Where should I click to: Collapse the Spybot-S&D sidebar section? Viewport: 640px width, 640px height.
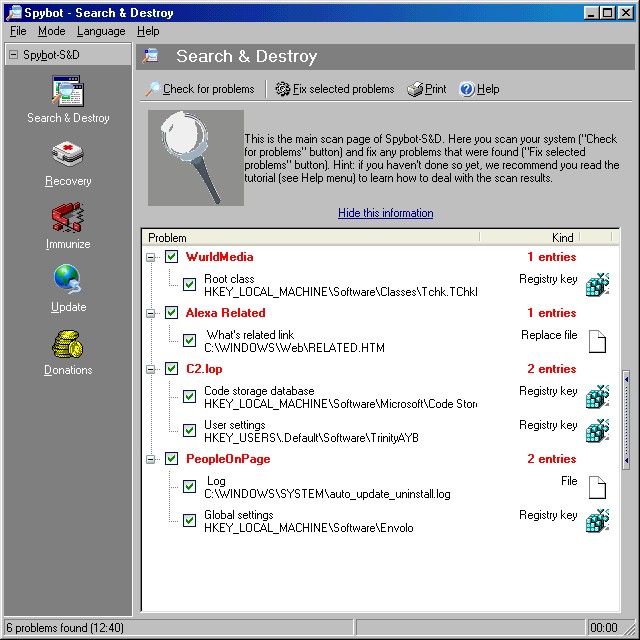coord(13,55)
